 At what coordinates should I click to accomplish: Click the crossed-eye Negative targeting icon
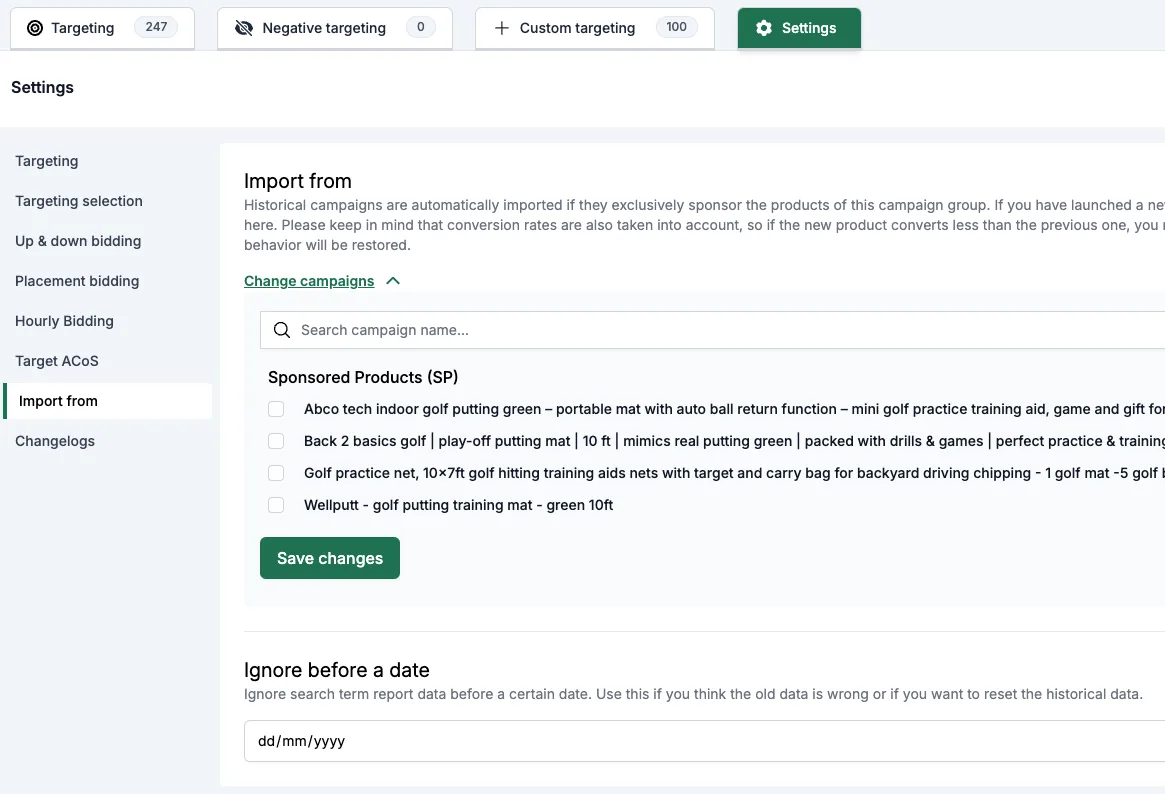click(x=244, y=28)
